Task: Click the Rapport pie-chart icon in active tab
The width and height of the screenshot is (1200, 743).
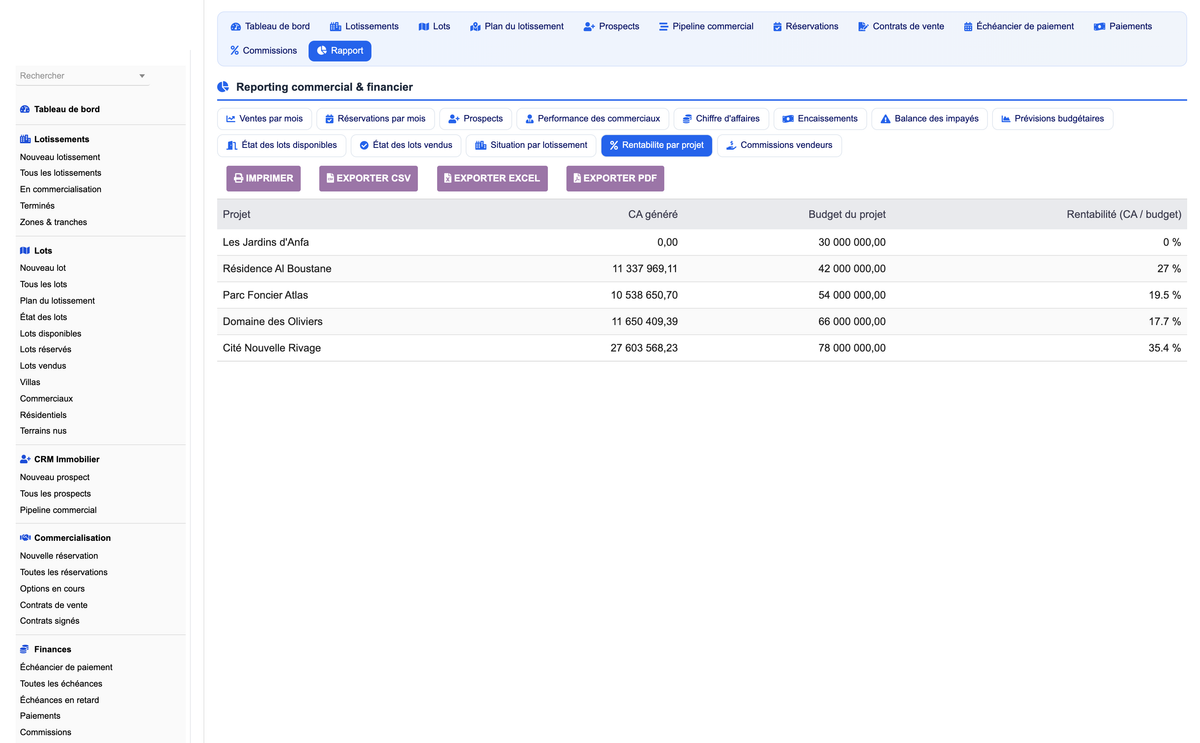Action: 322,50
